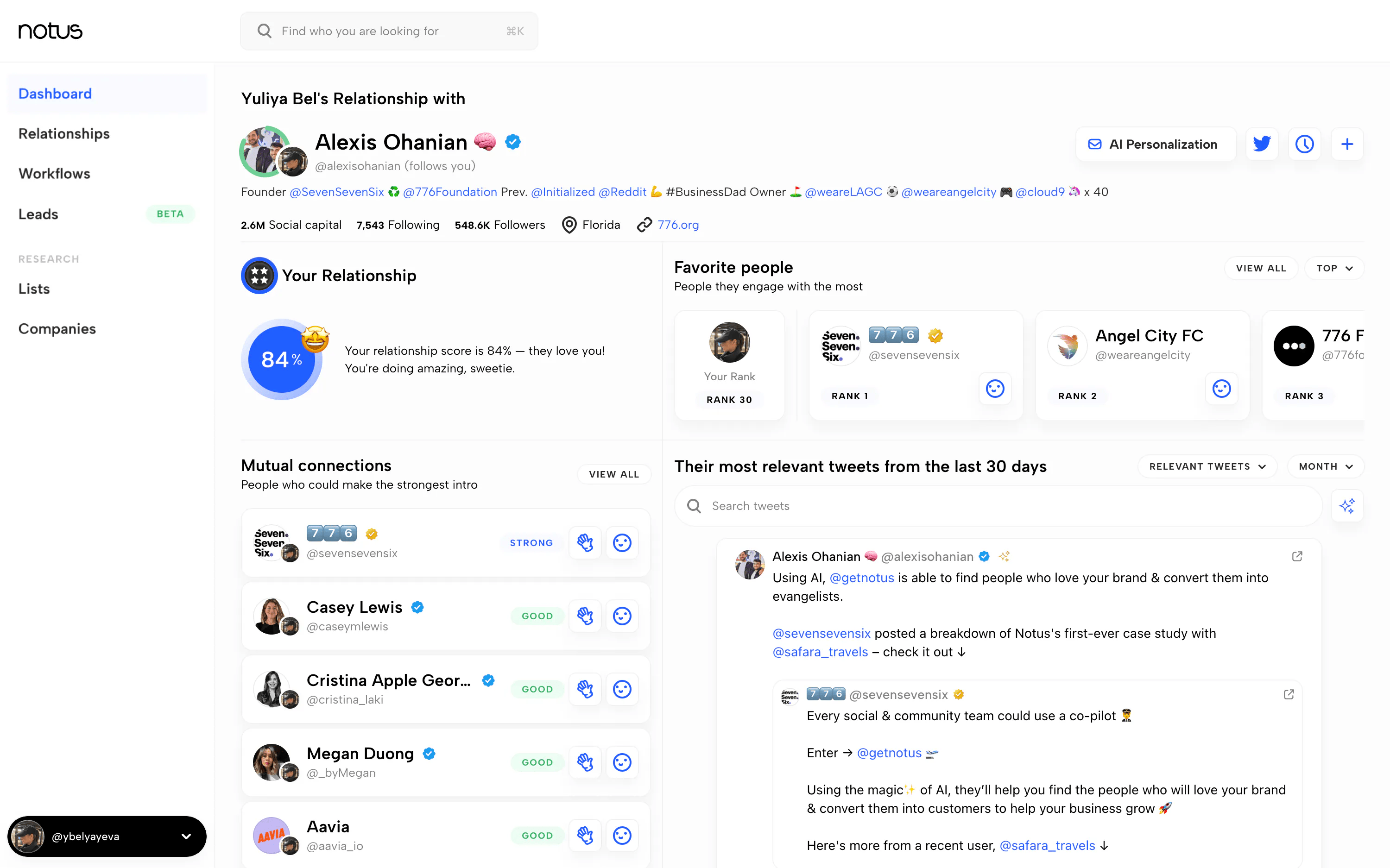Viewport: 1390px width, 868px height.
Task: Open the 776.org website link
Action: click(x=677, y=225)
